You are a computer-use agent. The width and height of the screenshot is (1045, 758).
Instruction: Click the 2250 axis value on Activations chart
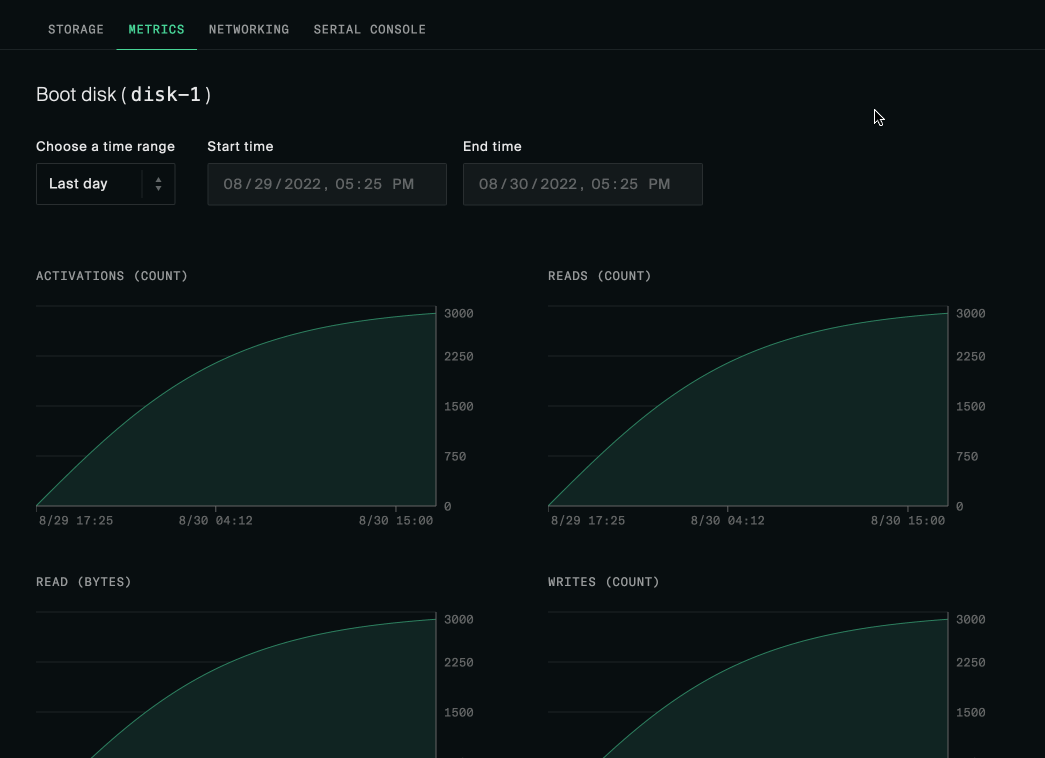click(459, 357)
